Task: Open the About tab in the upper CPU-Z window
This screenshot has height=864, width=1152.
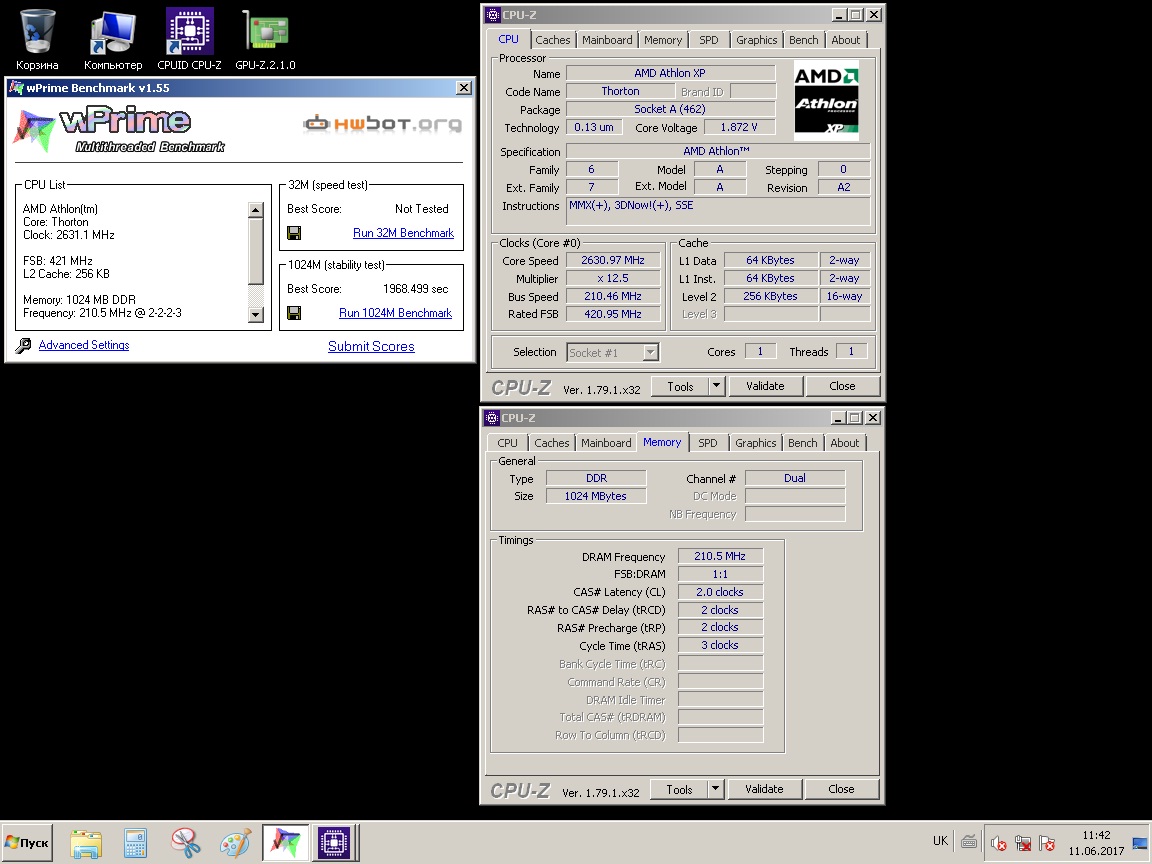Action: pyautogui.click(x=846, y=40)
